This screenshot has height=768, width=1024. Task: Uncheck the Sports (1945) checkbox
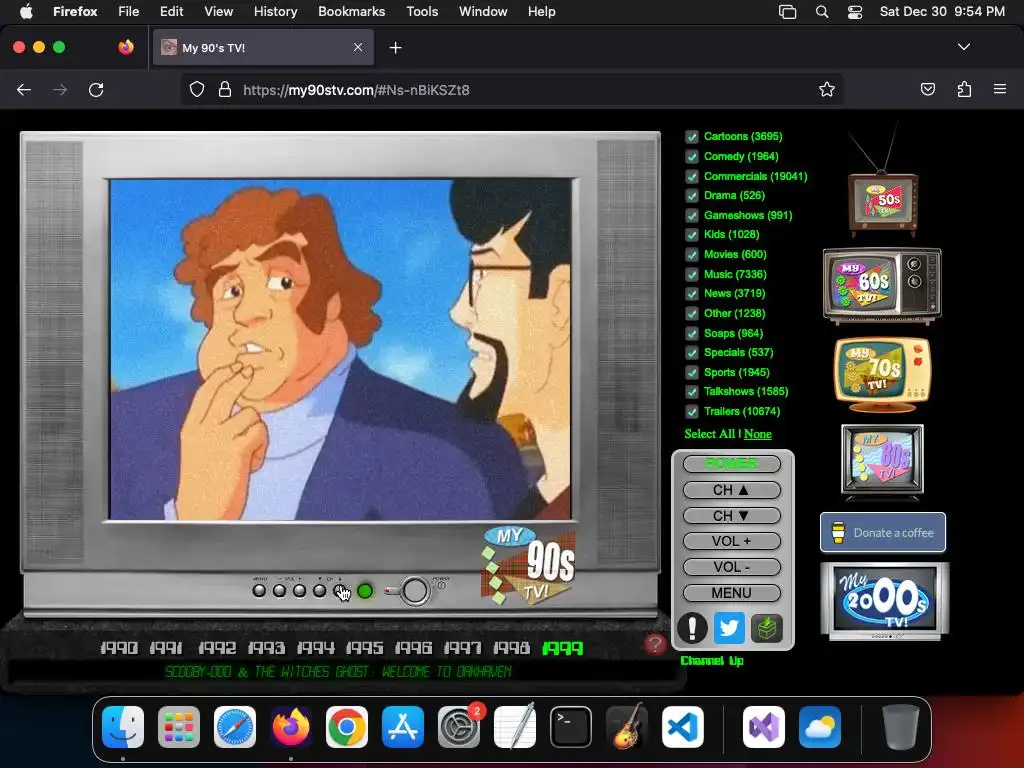[692, 372]
